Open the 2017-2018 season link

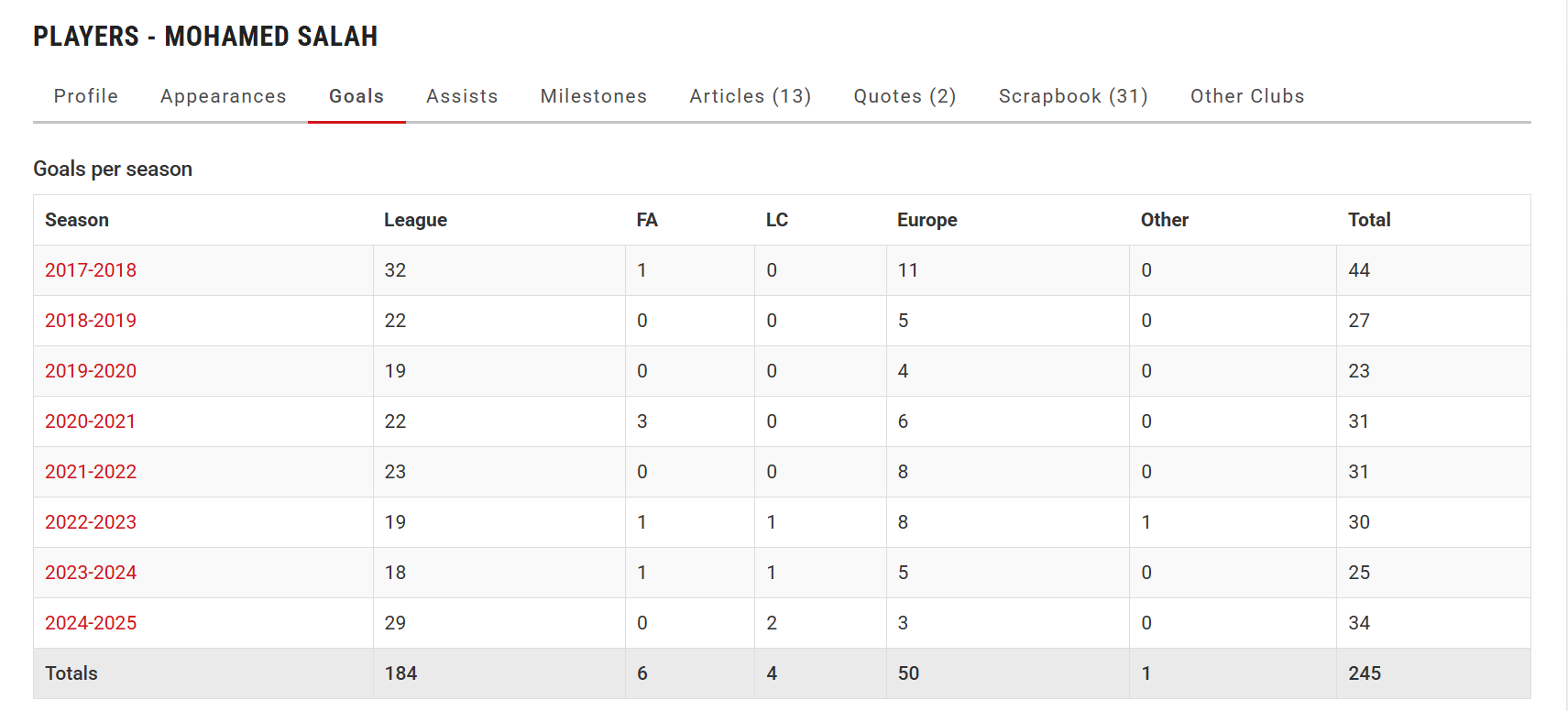click(91, 270)
